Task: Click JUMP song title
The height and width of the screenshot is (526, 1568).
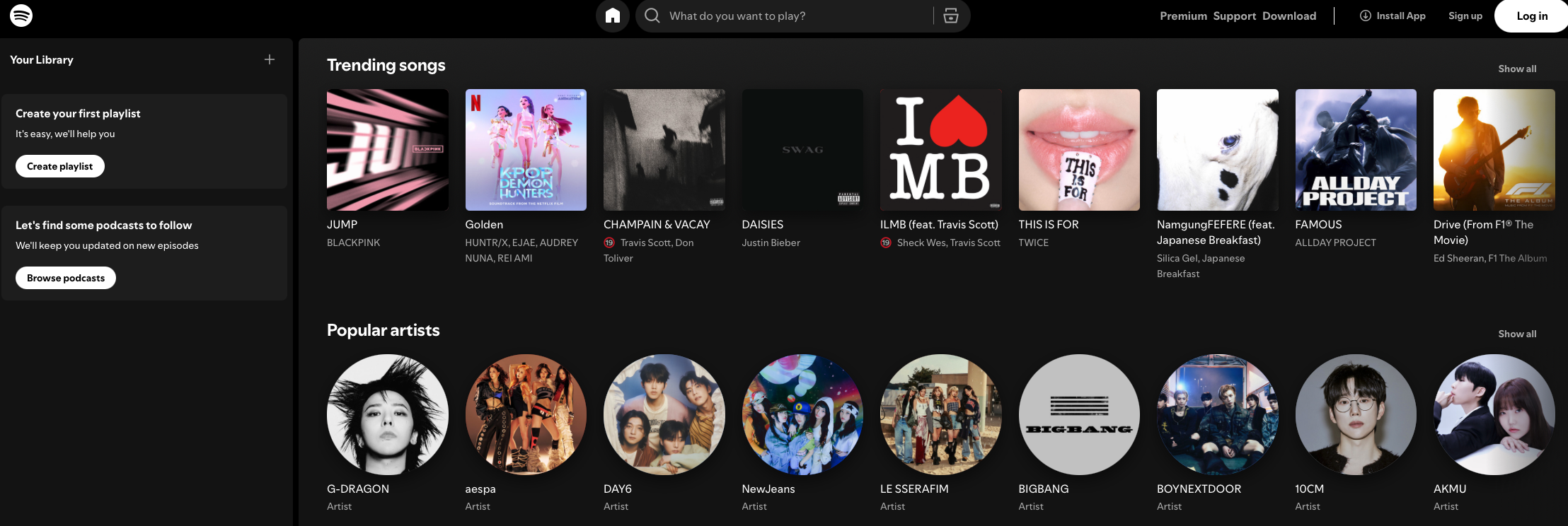Action: tap(342, 224)
